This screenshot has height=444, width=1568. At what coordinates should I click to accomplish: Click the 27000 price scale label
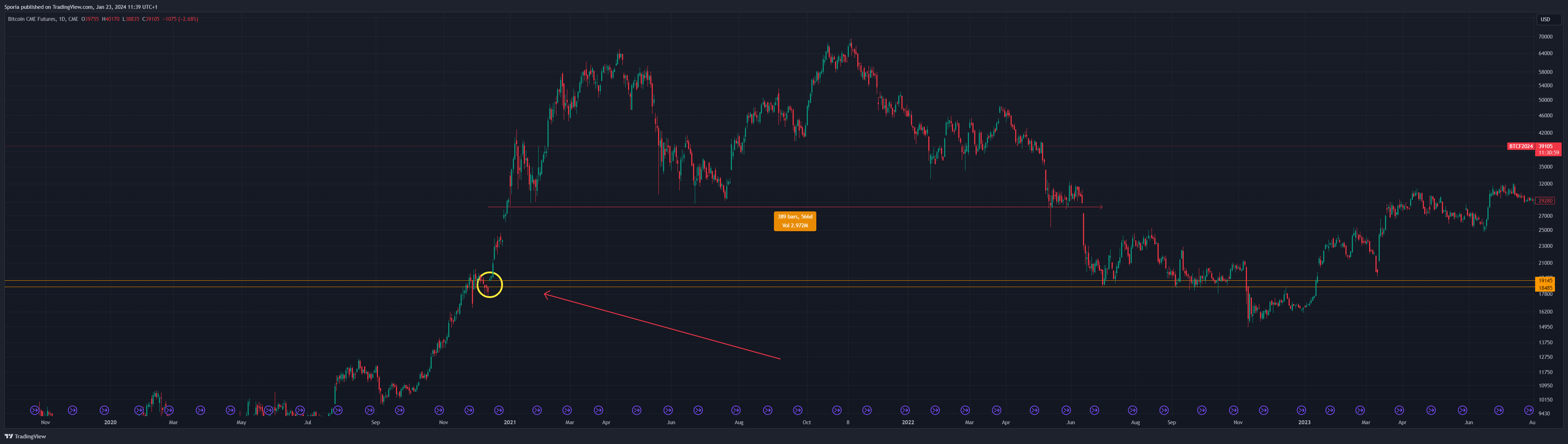(x=1545, y=216)
